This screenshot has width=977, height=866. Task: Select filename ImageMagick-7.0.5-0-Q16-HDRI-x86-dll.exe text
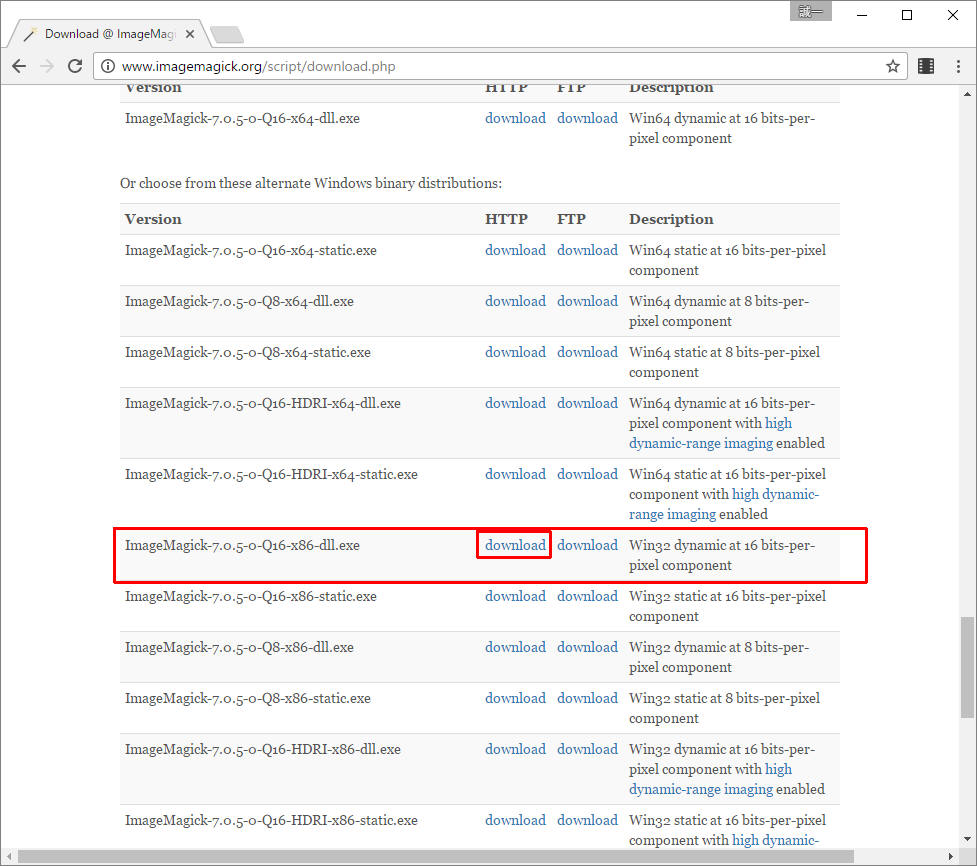263,750
